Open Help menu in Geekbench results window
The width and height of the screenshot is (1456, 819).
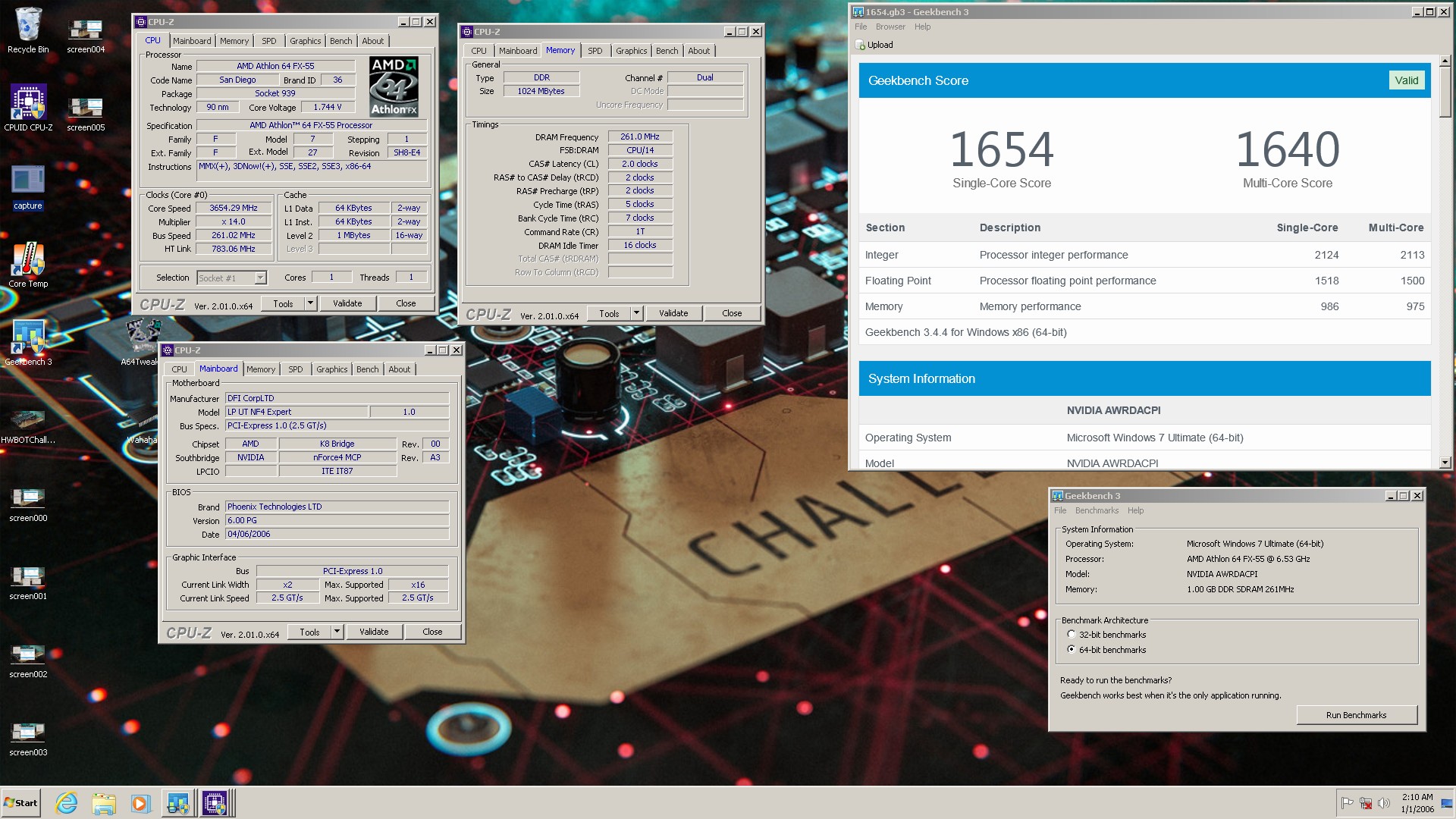[922, 27]
